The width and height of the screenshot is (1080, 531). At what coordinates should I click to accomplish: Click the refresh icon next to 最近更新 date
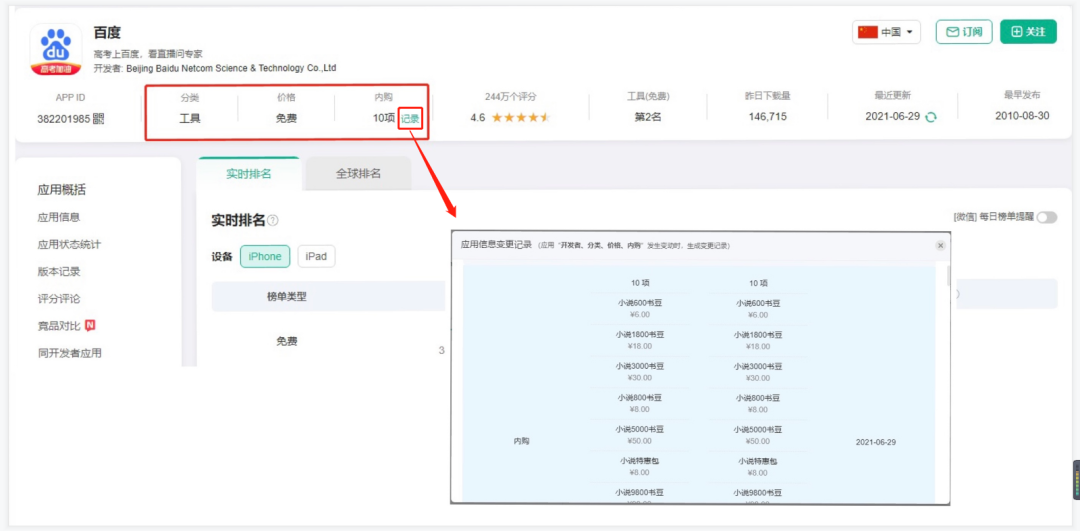(931, 117)
